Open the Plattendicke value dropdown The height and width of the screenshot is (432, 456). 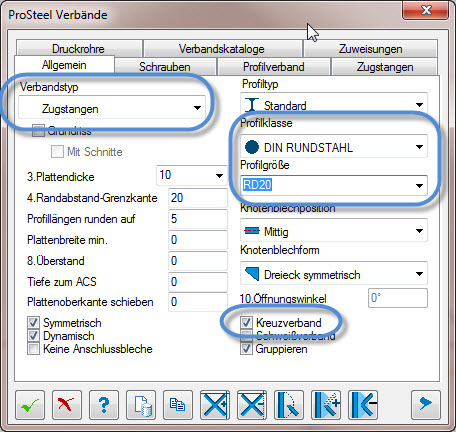click(192, 175)
